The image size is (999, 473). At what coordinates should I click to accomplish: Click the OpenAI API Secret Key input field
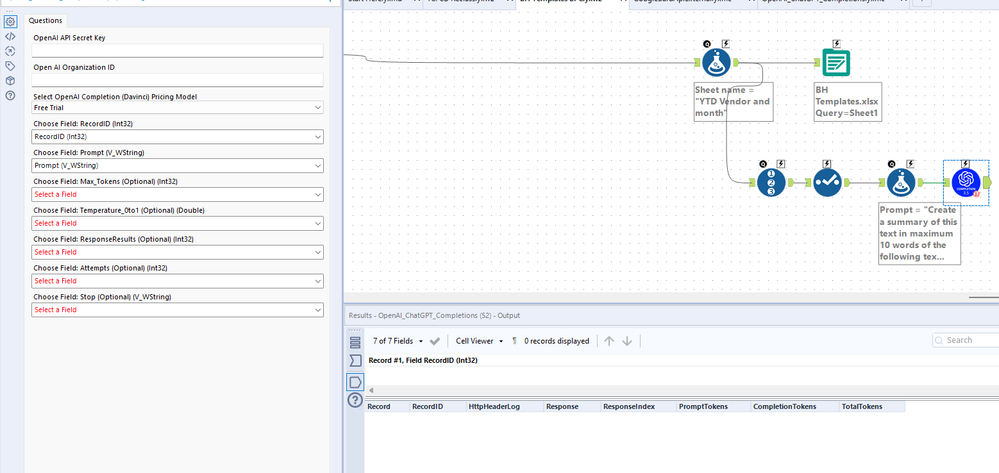tap(178, 50)
